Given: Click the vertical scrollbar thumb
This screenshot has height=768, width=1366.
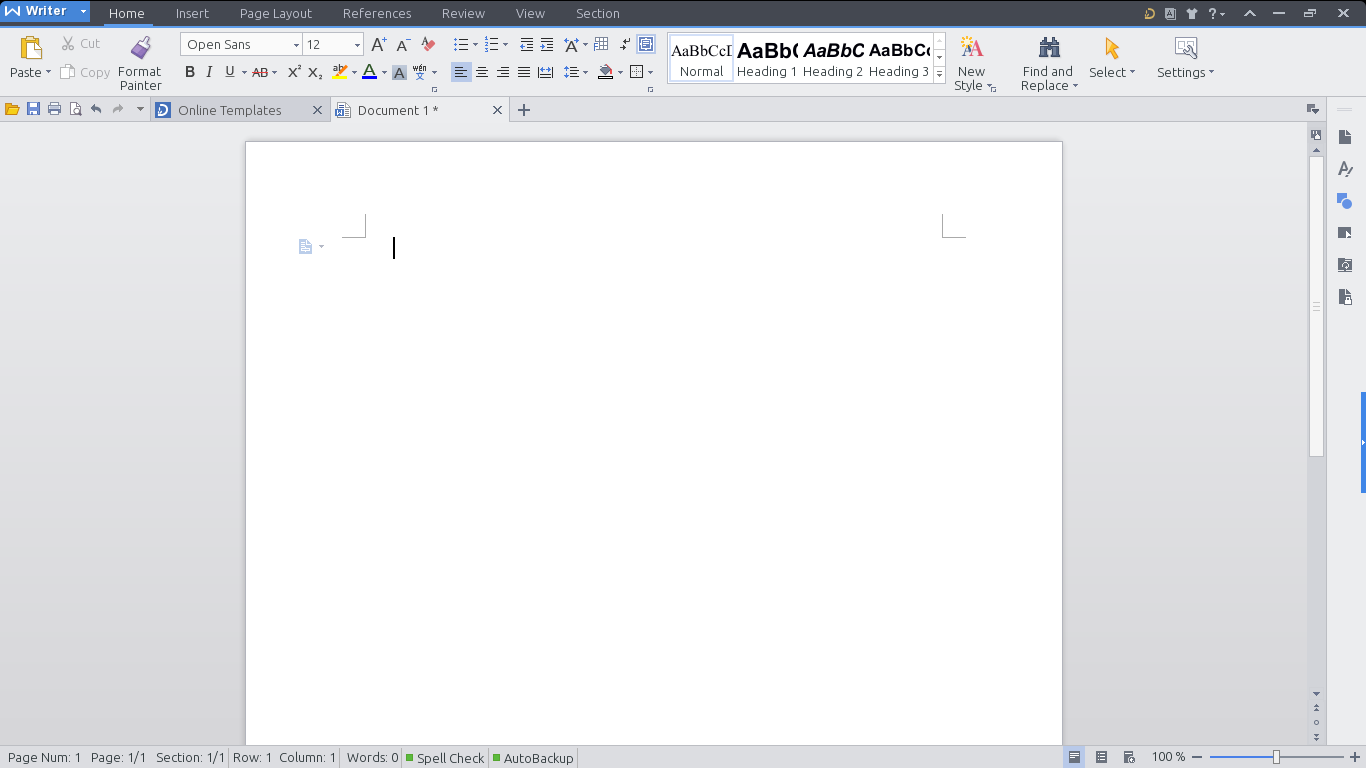Looking at the screenshot, I should [x=1316, y=307].
